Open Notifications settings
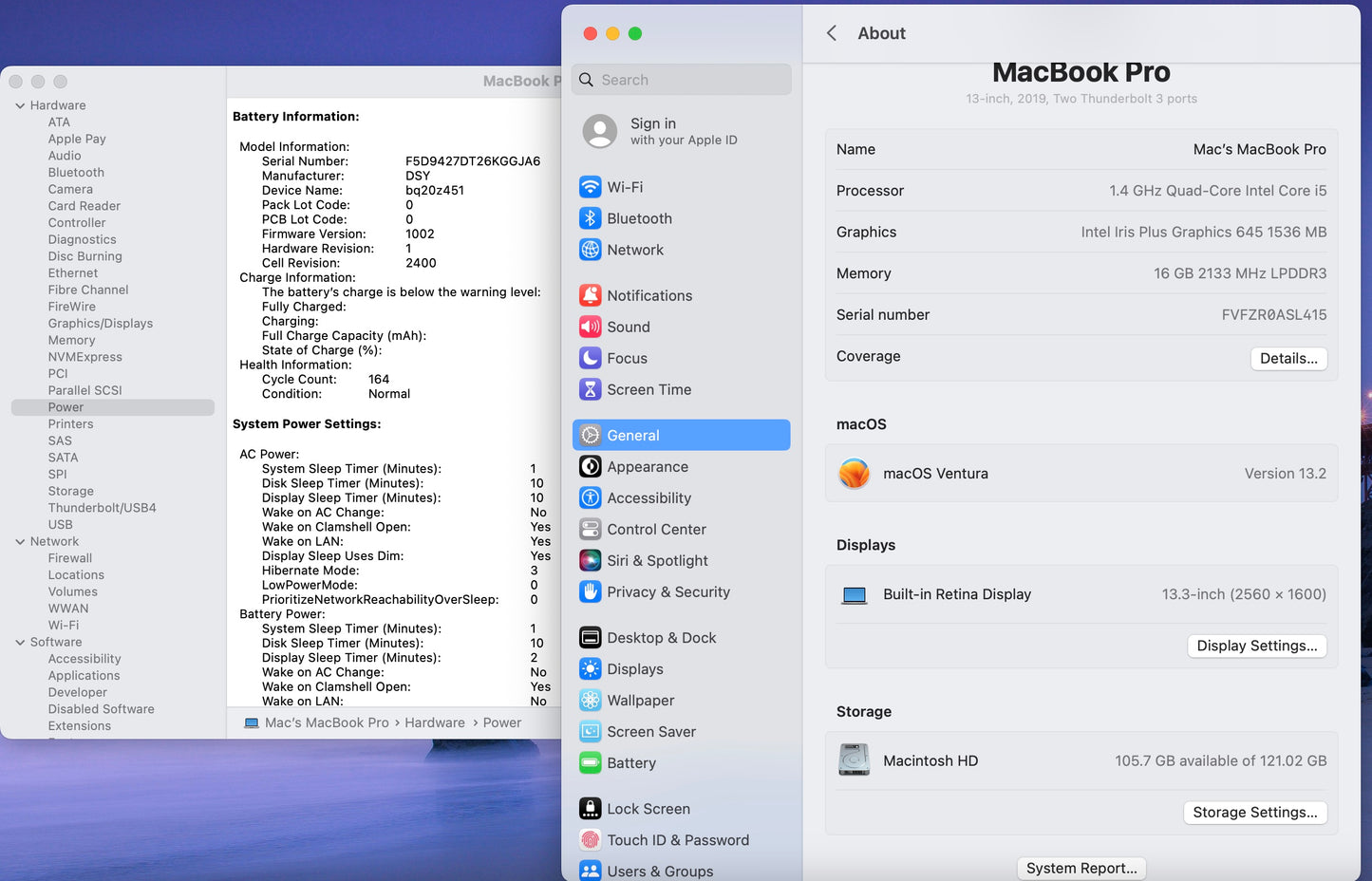The height and width of the screenshot is (881, 1372). point(648,295)
